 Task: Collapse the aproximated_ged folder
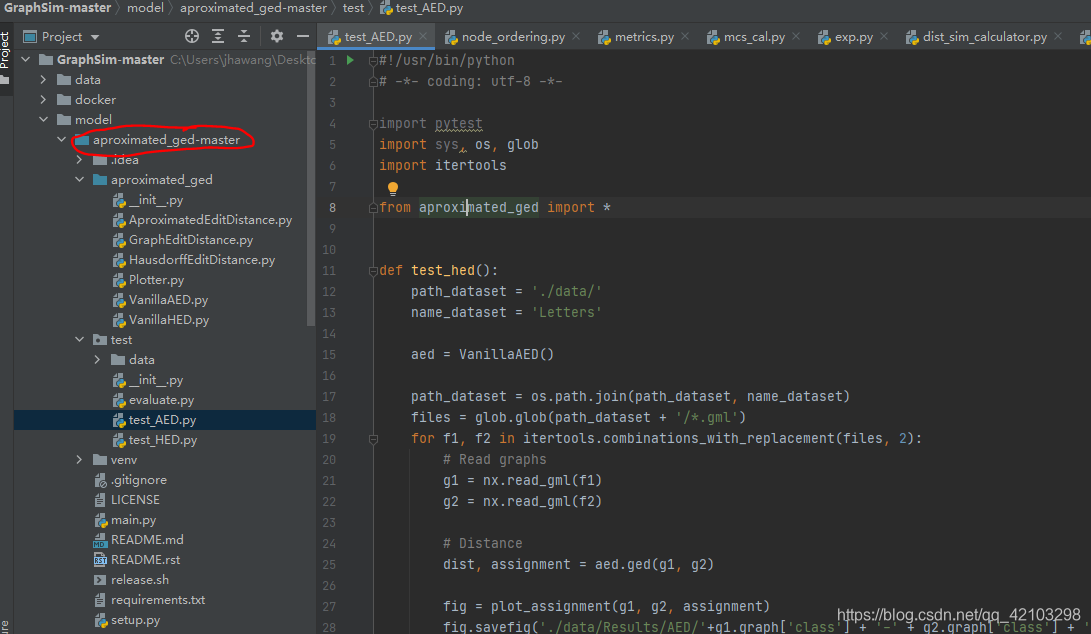[78, 179]
